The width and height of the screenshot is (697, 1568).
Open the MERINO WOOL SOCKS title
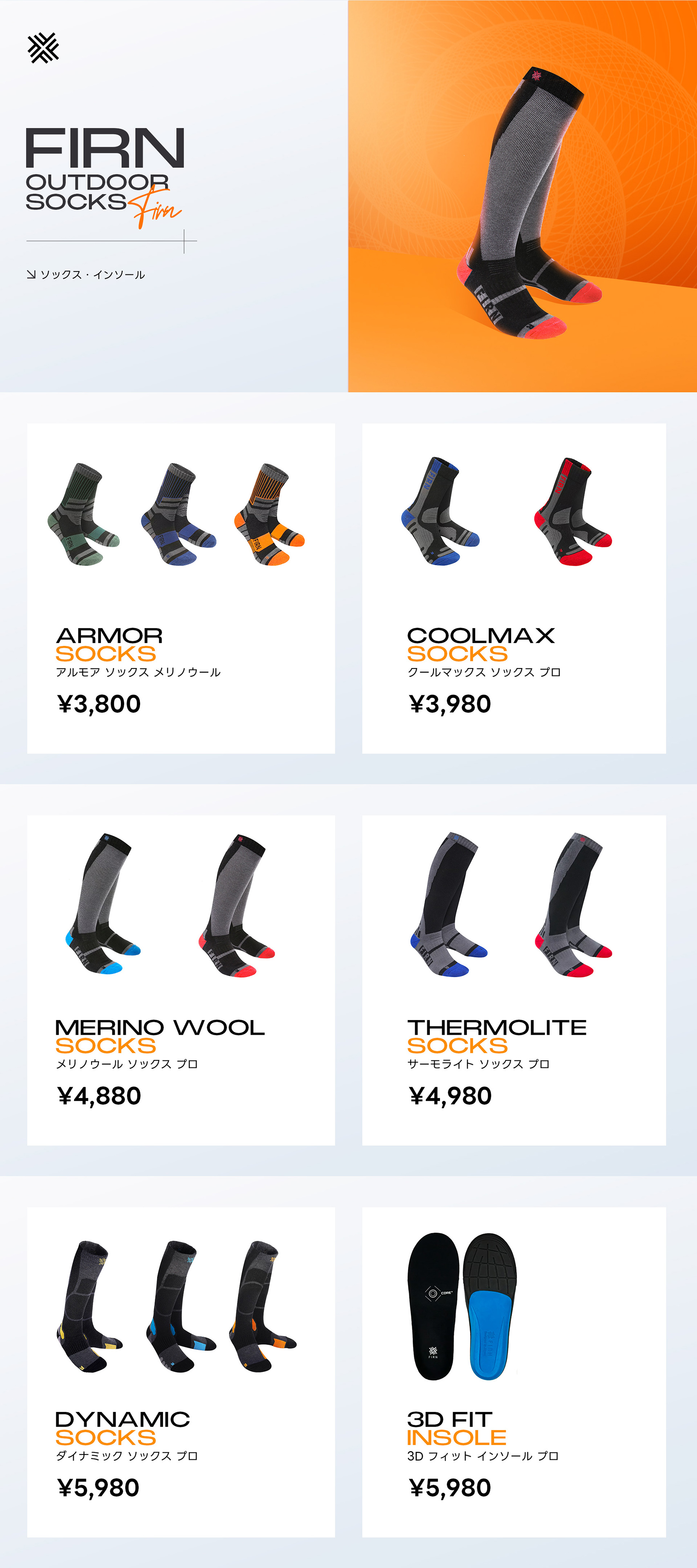[160, 1037]
